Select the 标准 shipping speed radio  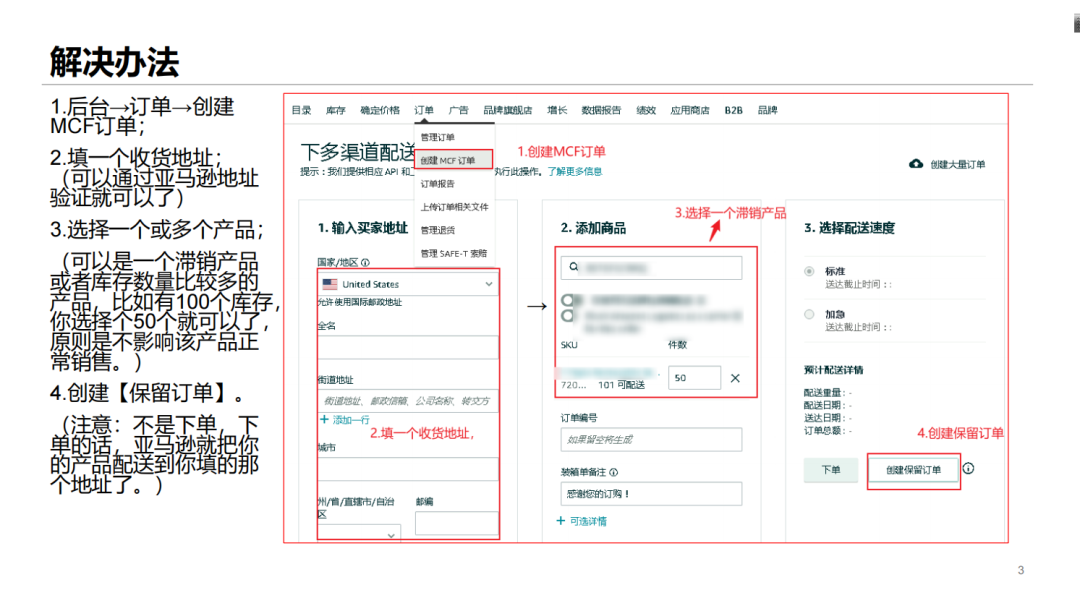(809, 271)
